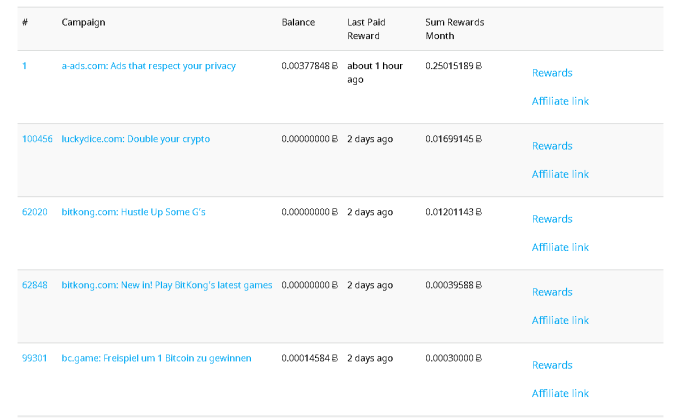Get Affiliate link for luckydice.com campaign
Image resolution: width=681 pixels, height=418 pixels.
pos(560,174)
